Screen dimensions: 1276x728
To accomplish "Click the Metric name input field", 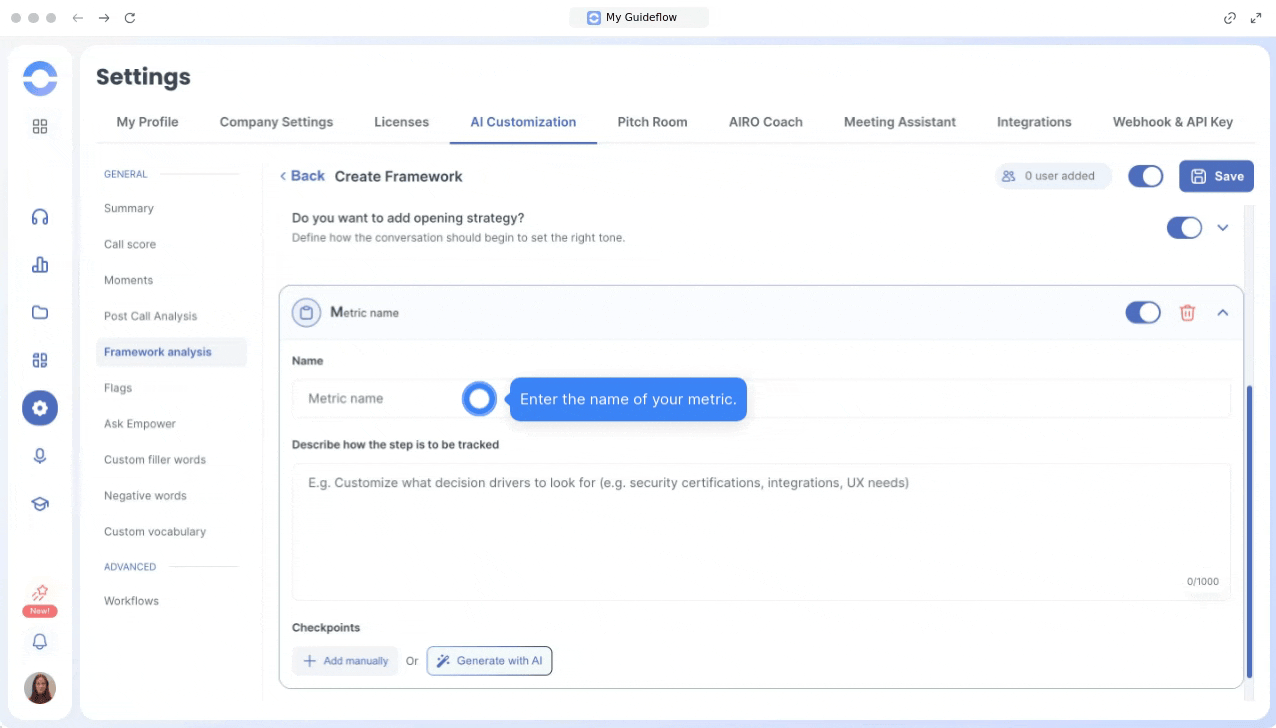I will pos(380,398).
